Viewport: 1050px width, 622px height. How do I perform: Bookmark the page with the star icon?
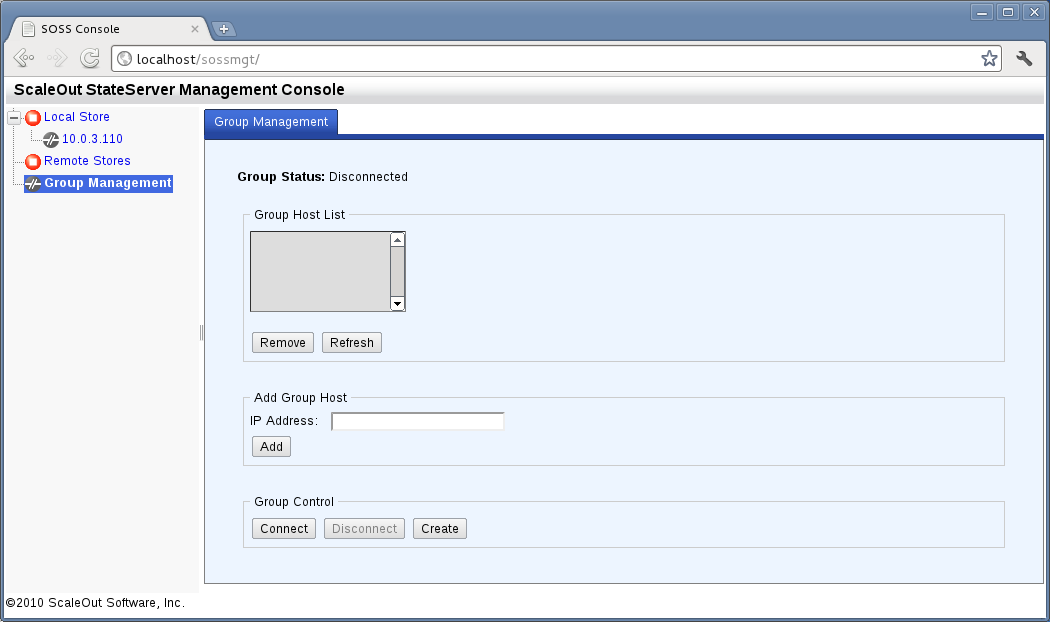point(989,59)
